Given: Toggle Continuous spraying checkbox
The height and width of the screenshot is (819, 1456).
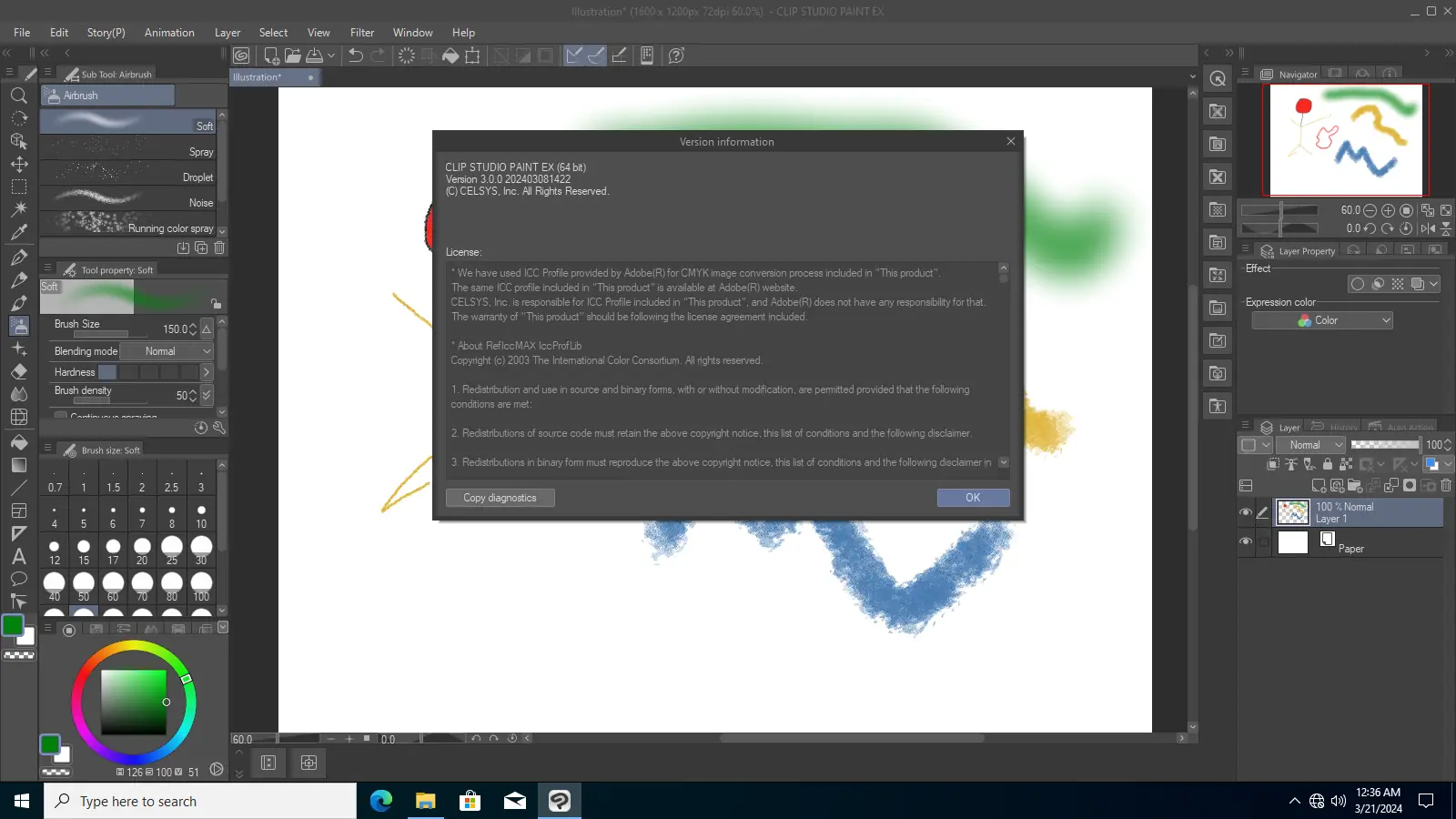Looking at the screenshot, I should (x=60, y=416).
